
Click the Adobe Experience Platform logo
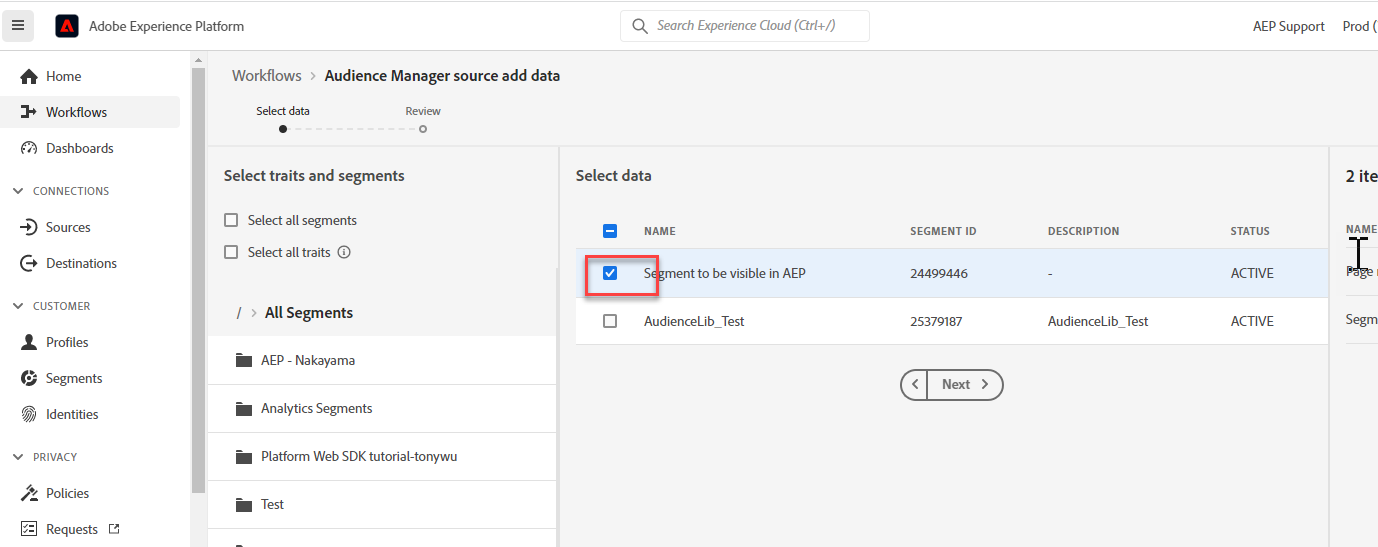[67, 26]
